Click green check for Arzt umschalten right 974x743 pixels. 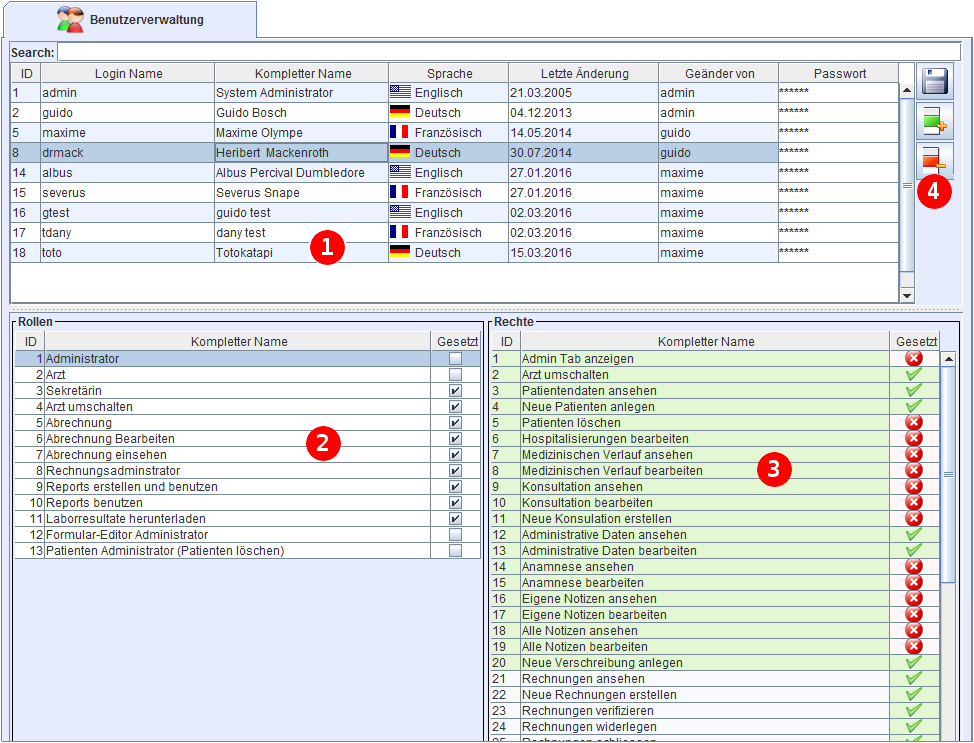913,375
